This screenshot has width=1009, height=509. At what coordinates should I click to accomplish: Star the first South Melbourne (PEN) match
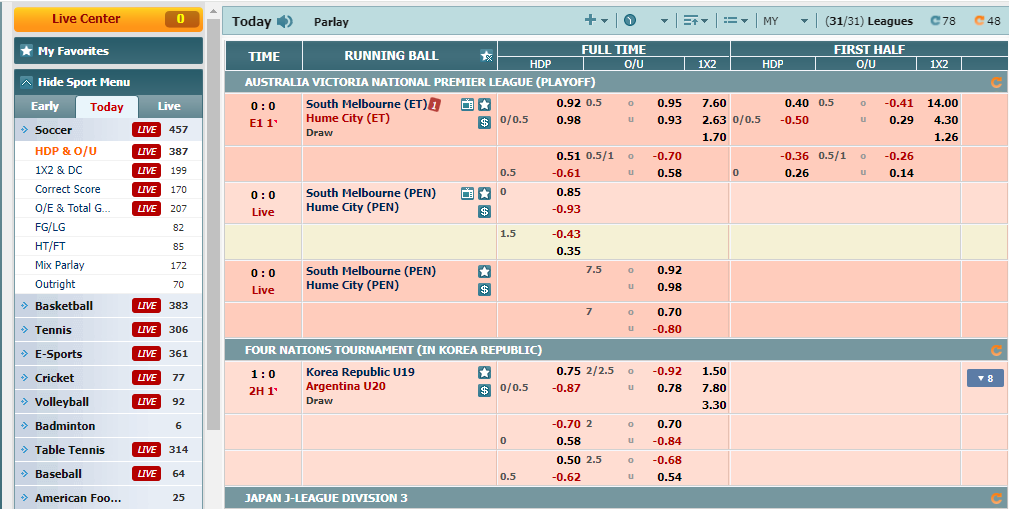pyautogui.click(x=484, y=193)
